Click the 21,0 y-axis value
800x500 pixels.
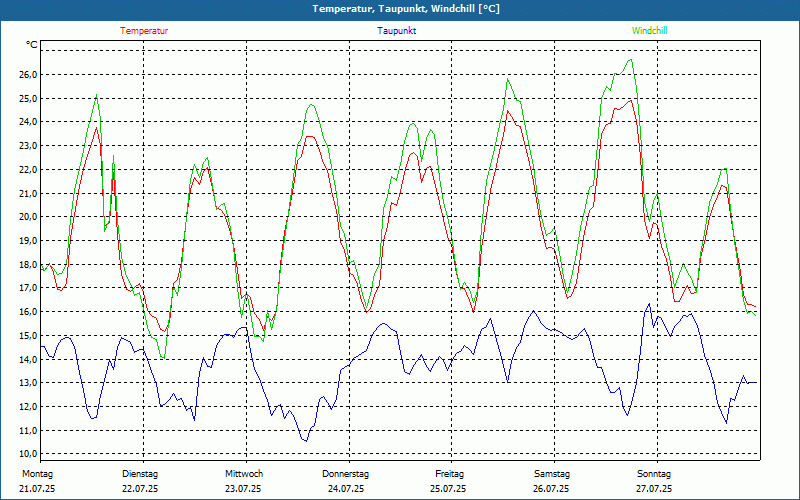point(29,193)
